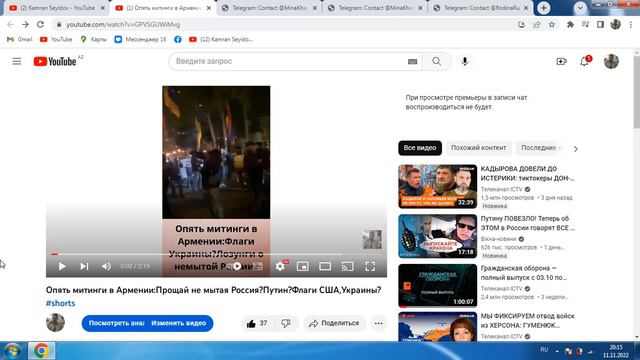The width and height of the screenshot is (640, 360).
Task: Select the Последние chip
Action: tap(539, 148)
